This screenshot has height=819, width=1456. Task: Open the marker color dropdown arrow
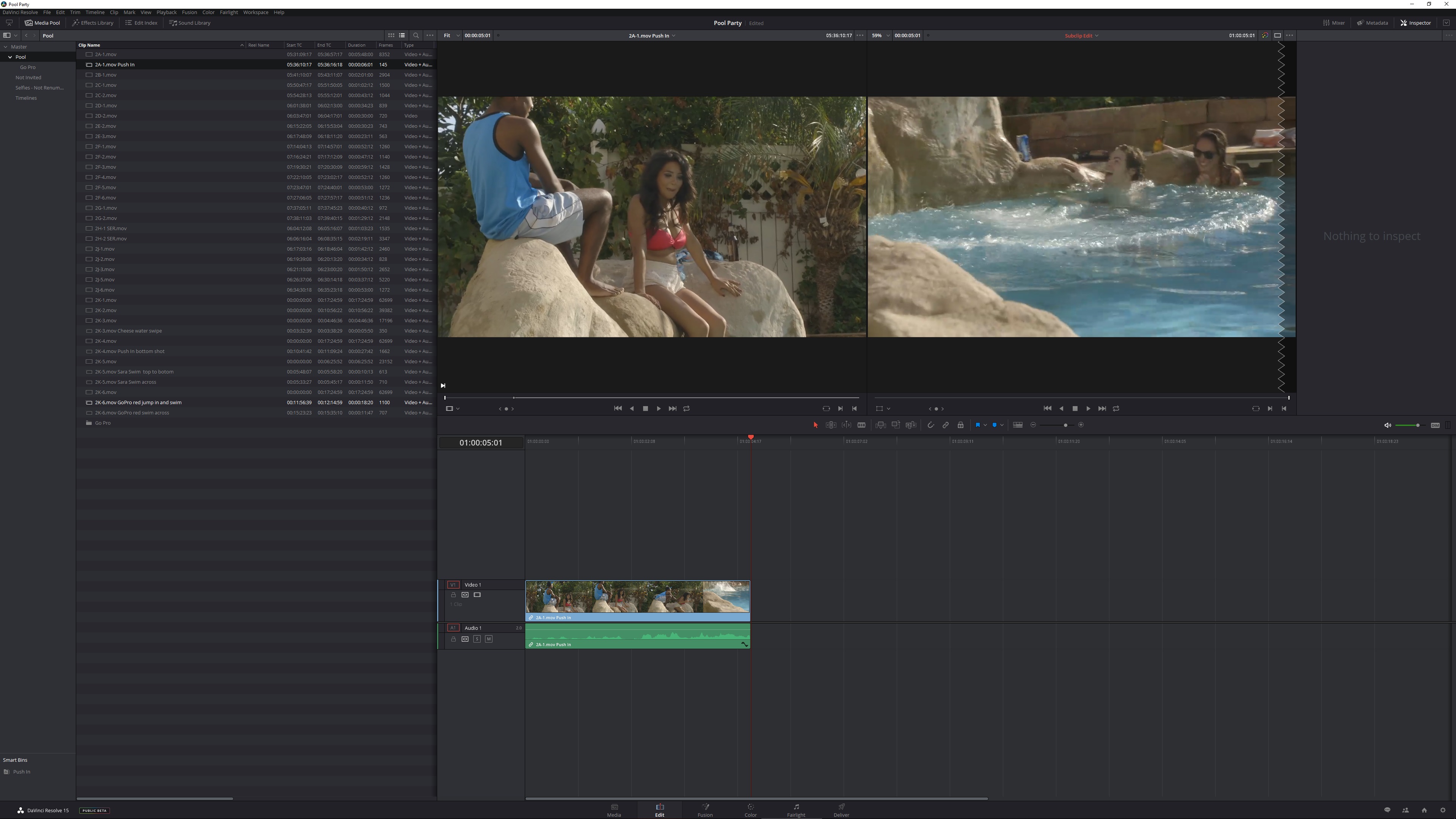coord(1001,425)
